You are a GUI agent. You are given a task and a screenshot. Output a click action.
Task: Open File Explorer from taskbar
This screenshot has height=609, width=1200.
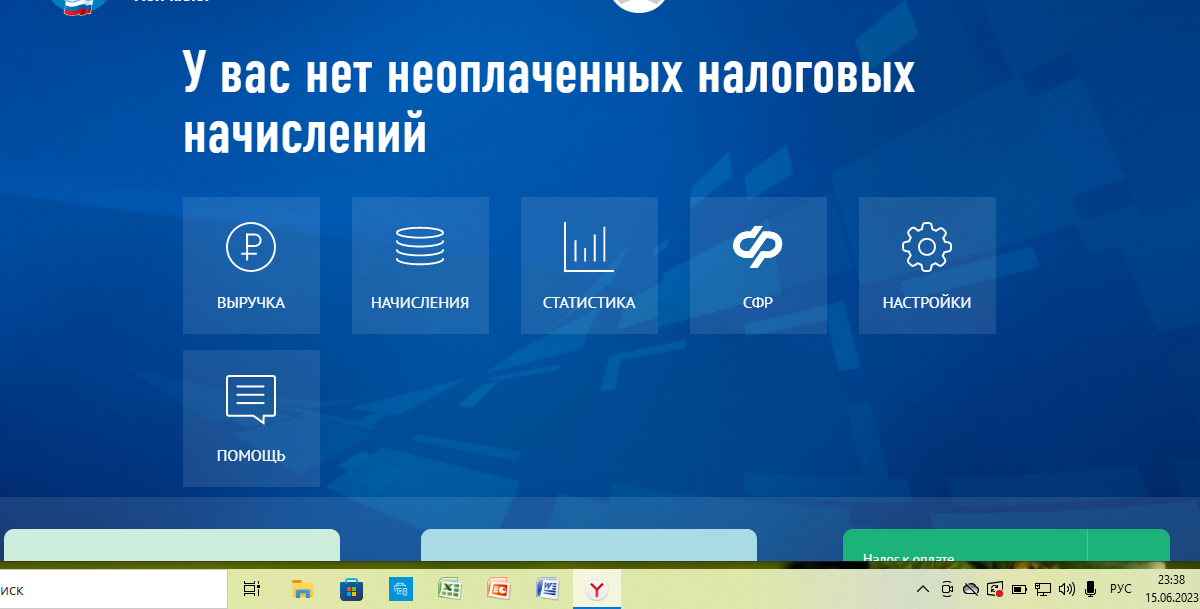(302, 590)
